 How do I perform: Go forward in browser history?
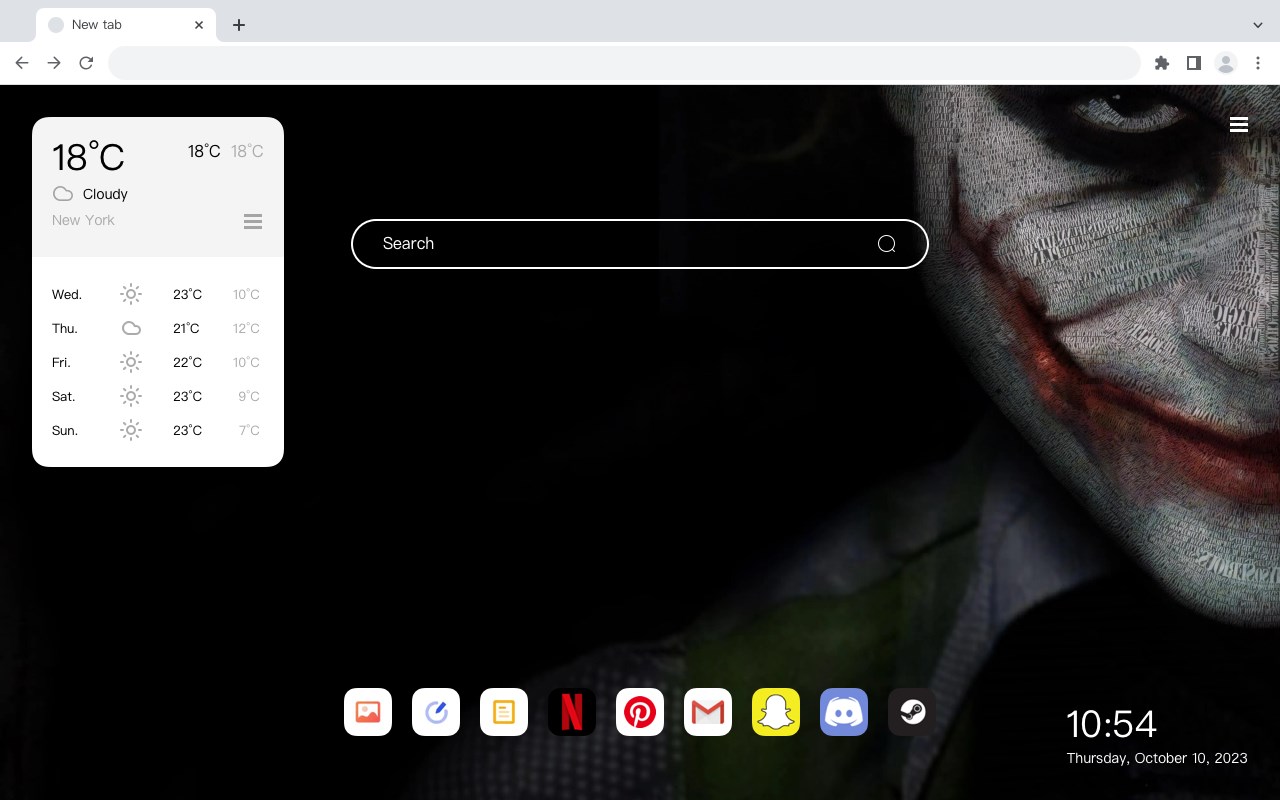[x=54, y=63]
